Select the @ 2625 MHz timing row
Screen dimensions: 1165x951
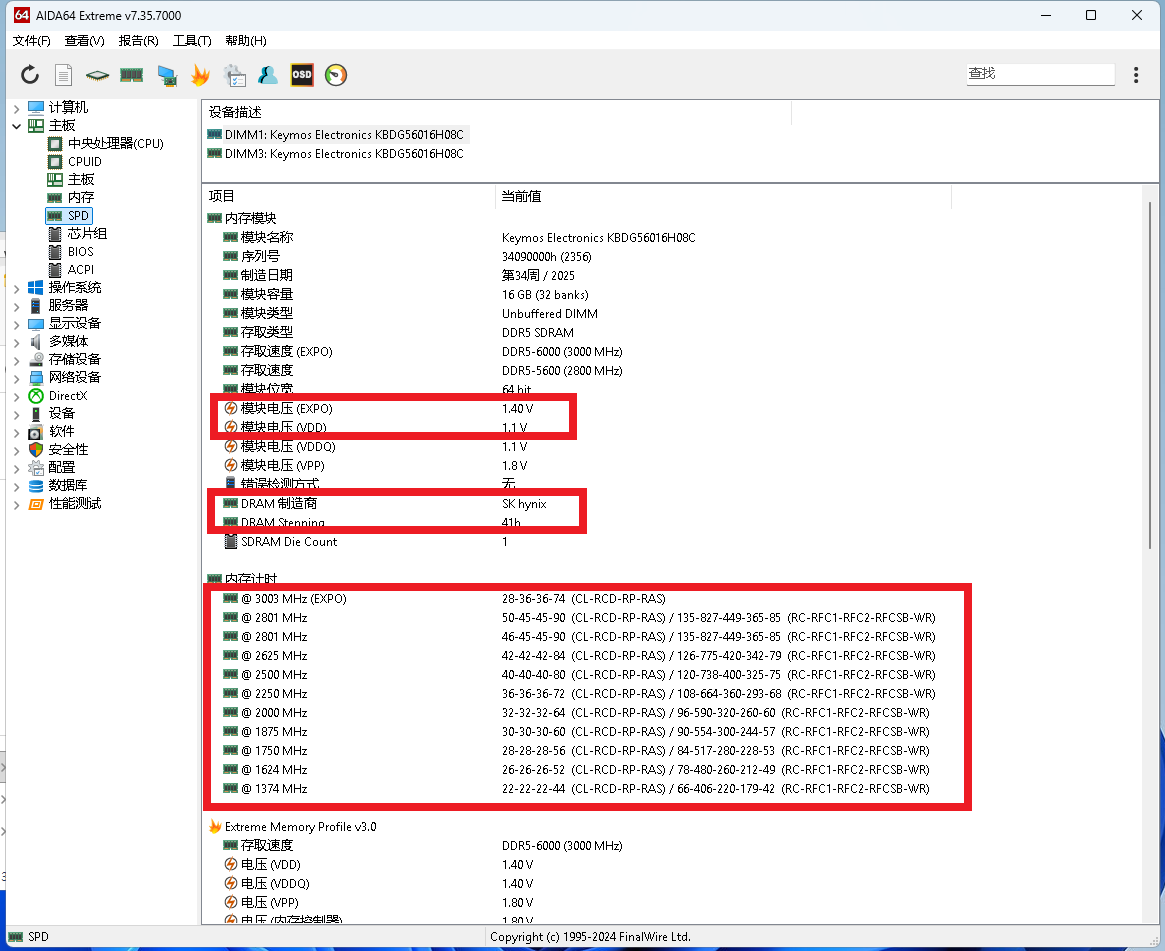click(x=578, y=656)
